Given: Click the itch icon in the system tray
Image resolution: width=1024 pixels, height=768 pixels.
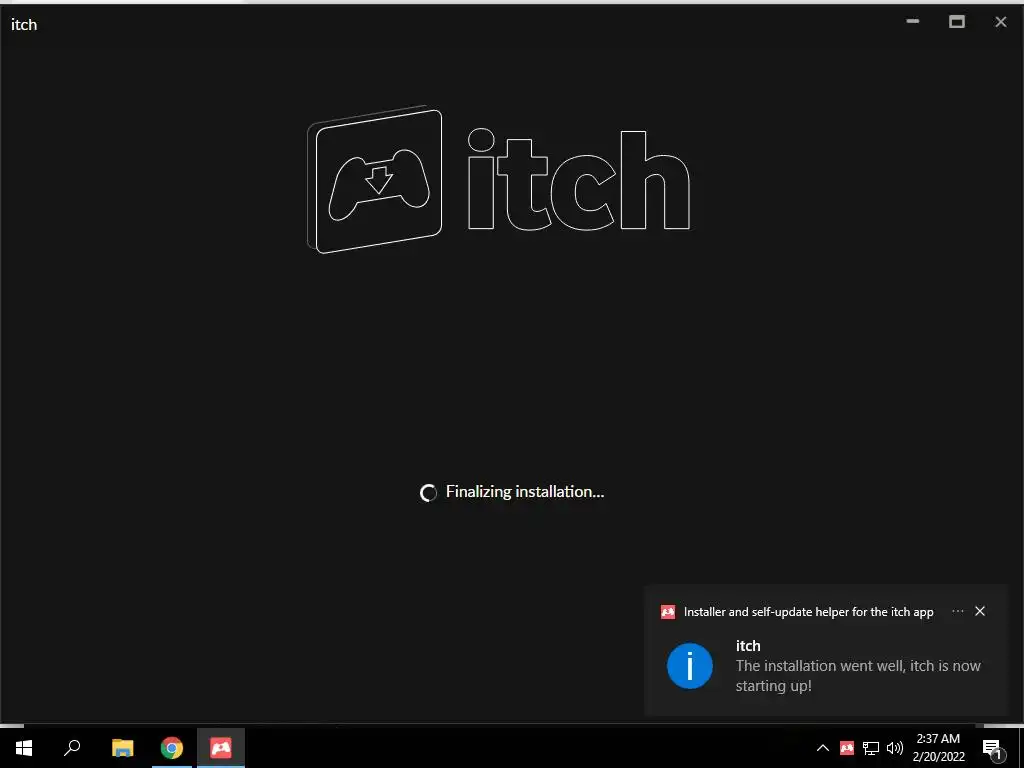Looking at the screenshot, I should pos(846,748).
